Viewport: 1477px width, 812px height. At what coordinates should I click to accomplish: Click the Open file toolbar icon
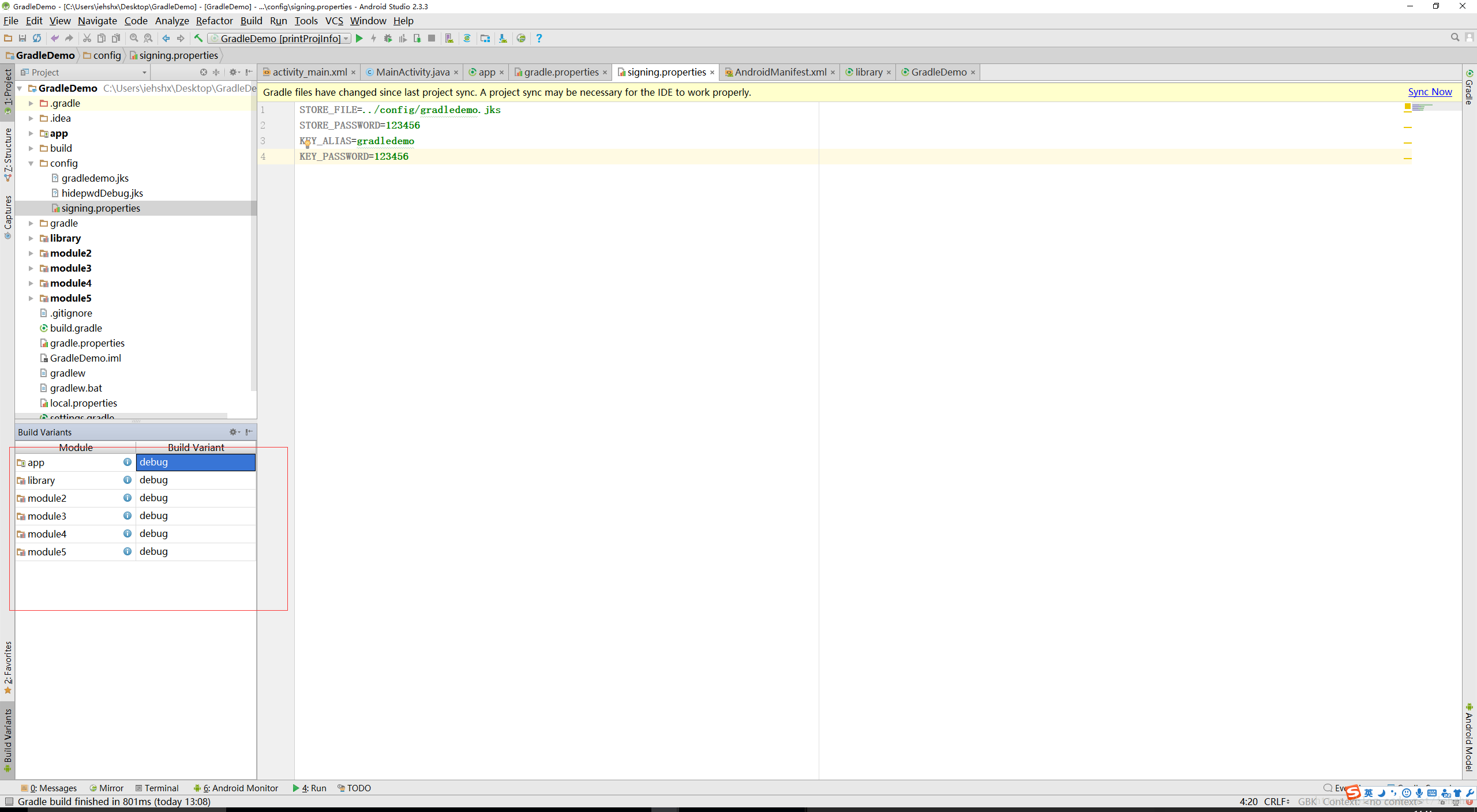click(8, 38)
